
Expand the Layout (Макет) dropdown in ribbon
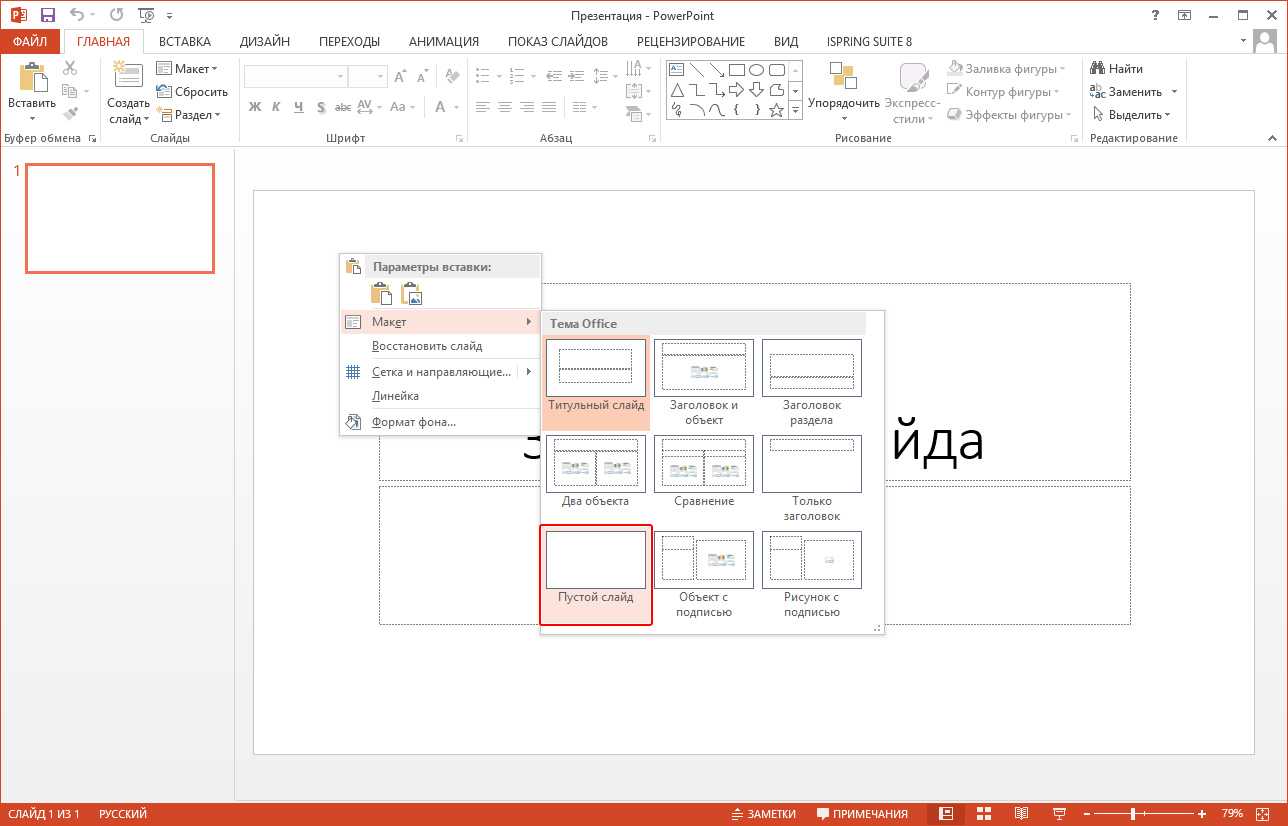(x=187, y=69)
